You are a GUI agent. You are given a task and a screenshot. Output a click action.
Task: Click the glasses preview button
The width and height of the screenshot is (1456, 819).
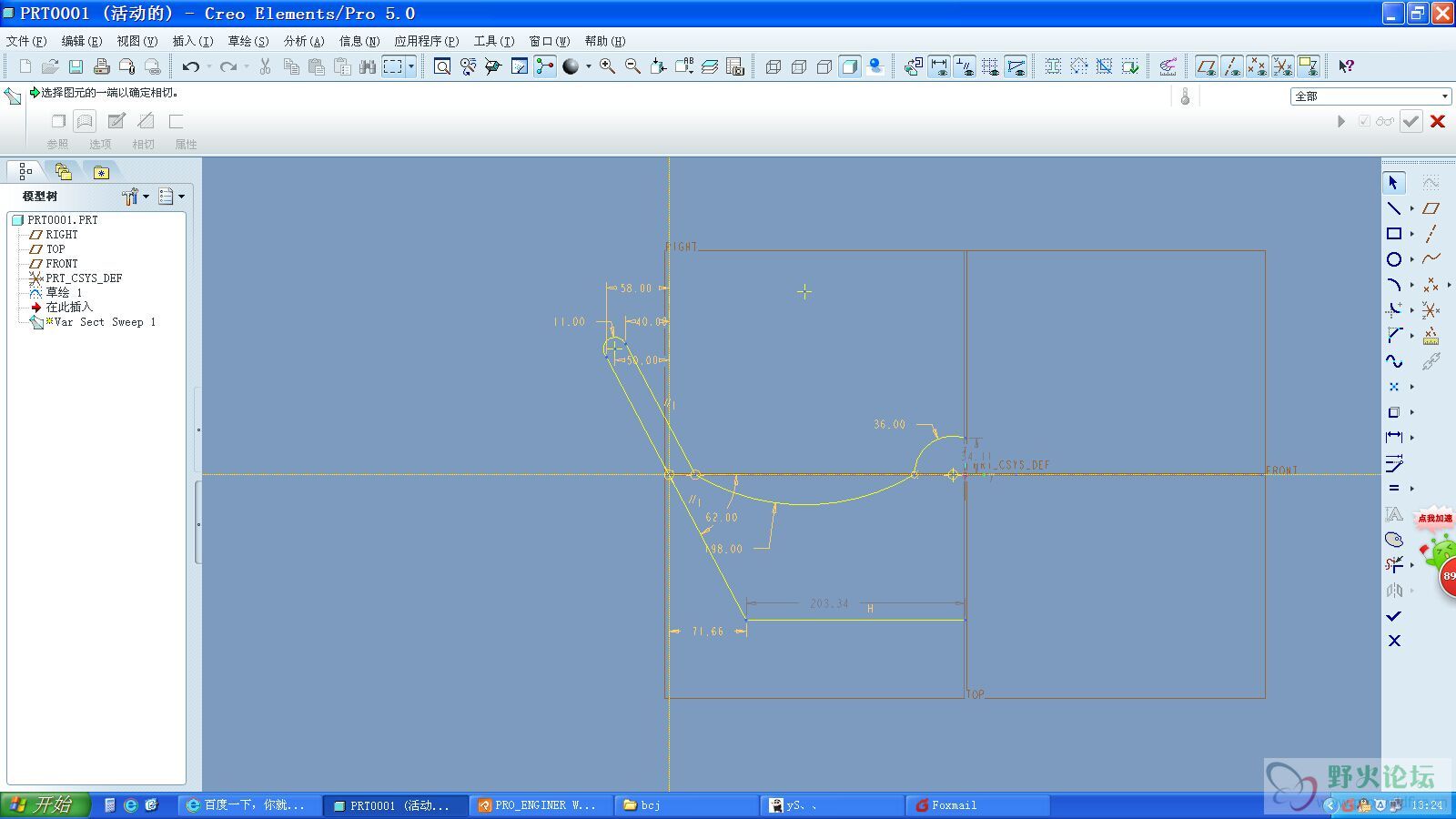(x=1384, y=121)
